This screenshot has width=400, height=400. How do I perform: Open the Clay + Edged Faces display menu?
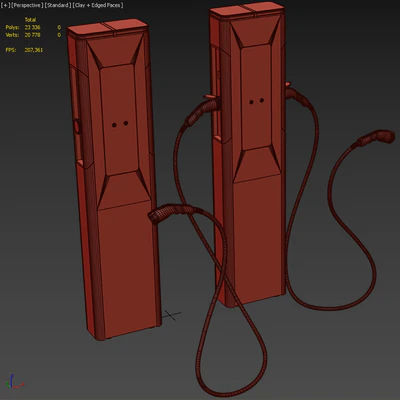click(x=98, y=5)
